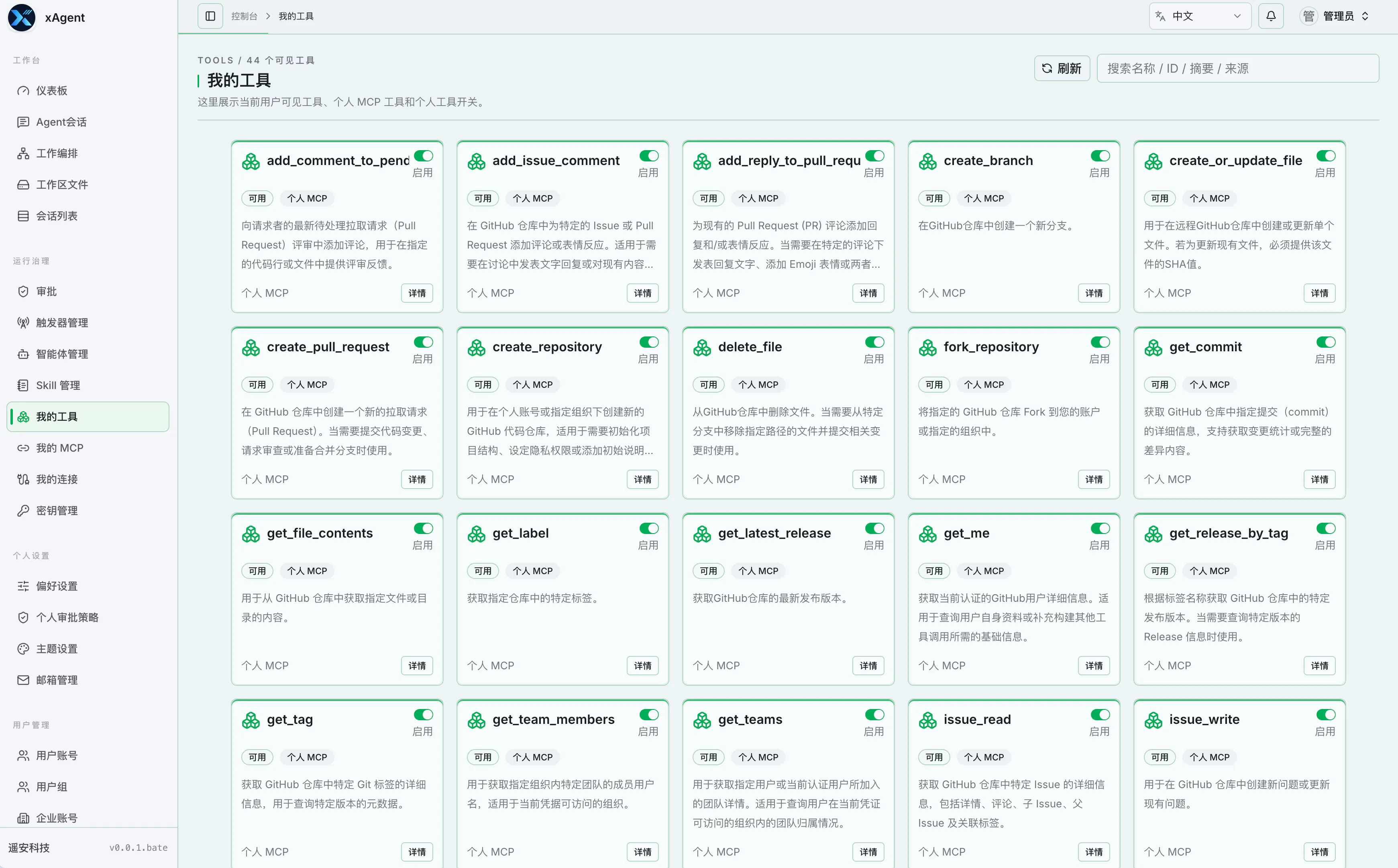Go to 工作编排 in sidebar
The height and width of the screenshot is (868, 1398).
point(88,153)
